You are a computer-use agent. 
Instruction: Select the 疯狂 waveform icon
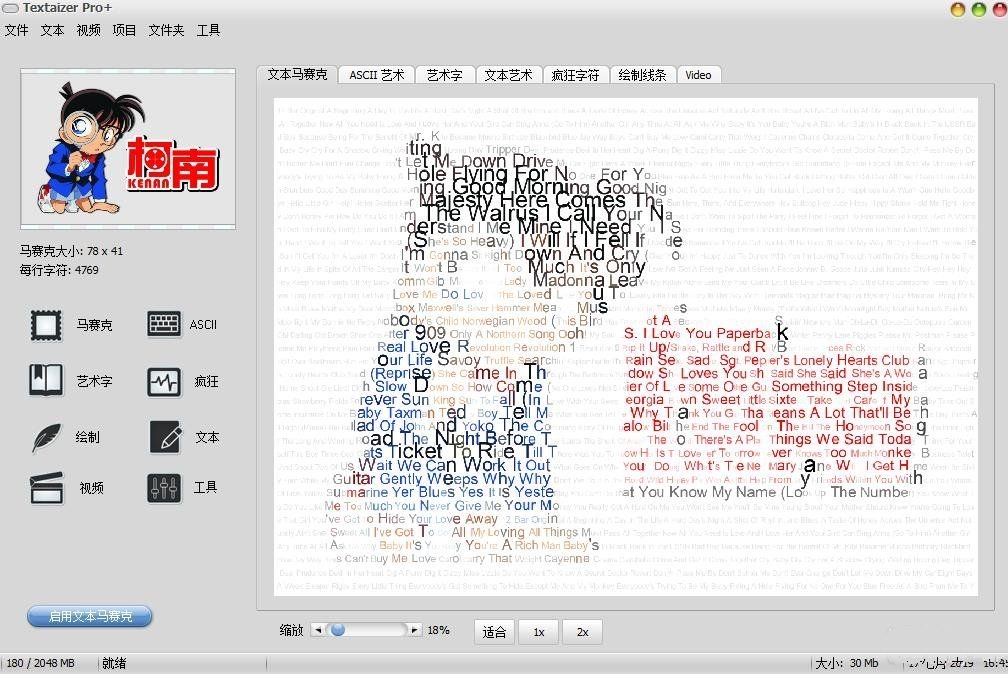point(164,382)
